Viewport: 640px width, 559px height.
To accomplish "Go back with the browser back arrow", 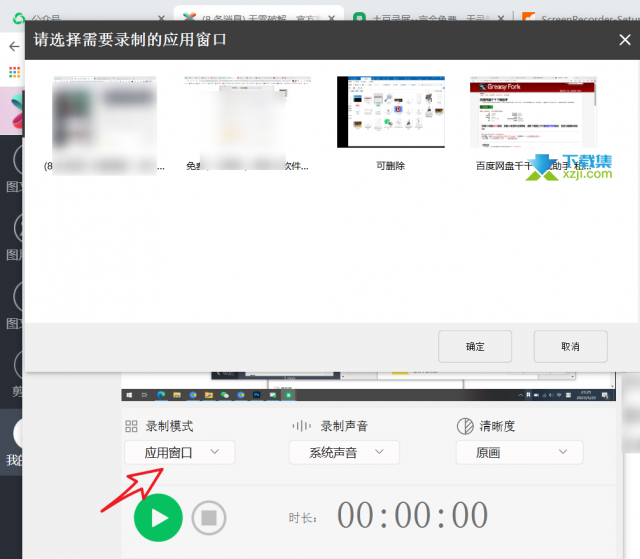I will click(x=14, y=47).
